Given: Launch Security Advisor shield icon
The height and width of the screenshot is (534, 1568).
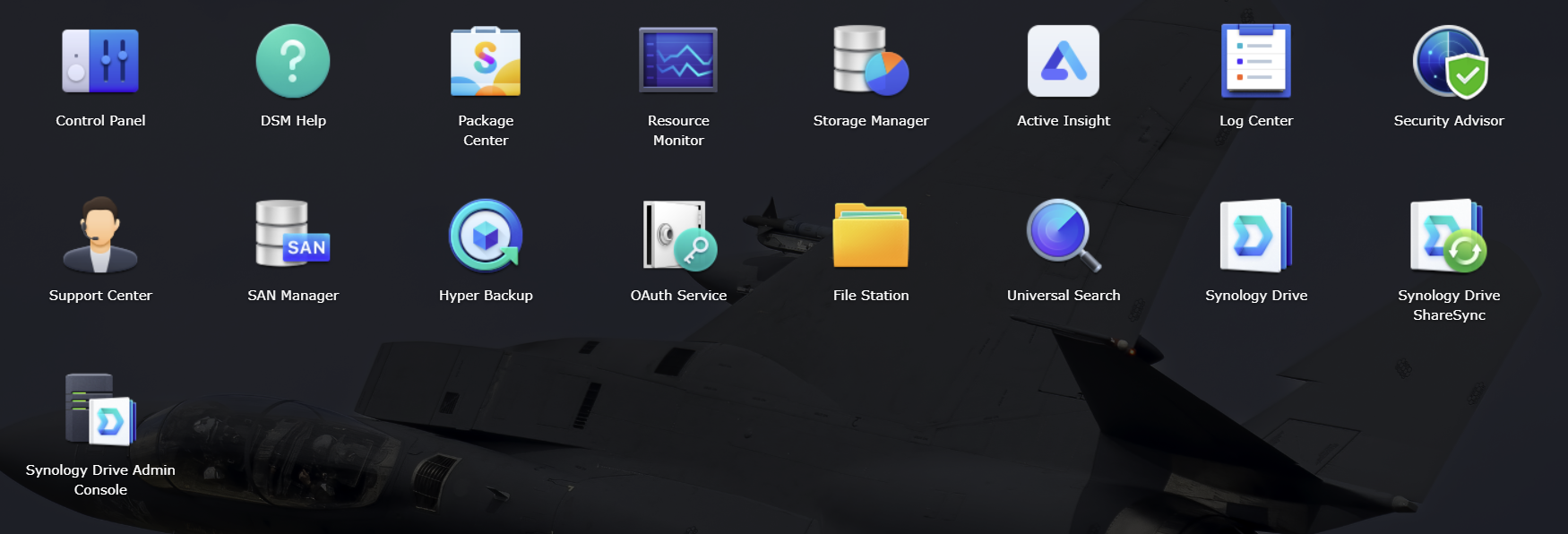Looking at the screenshot, I should point(1449,61).
